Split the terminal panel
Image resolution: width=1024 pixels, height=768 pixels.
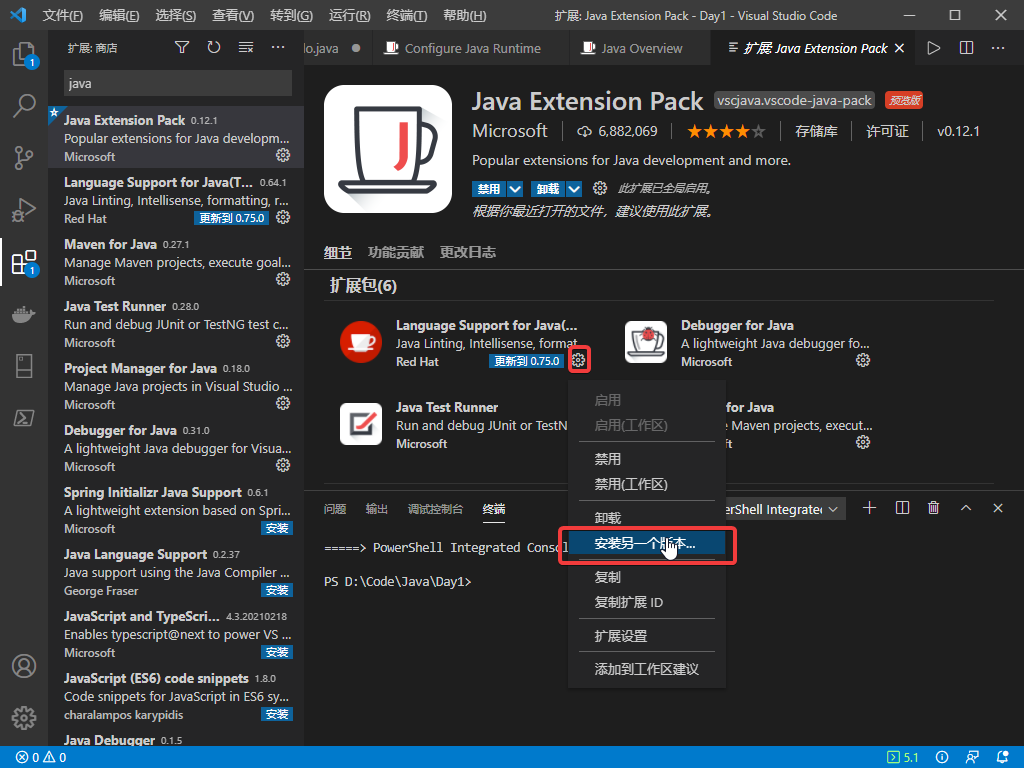(902, 508)
